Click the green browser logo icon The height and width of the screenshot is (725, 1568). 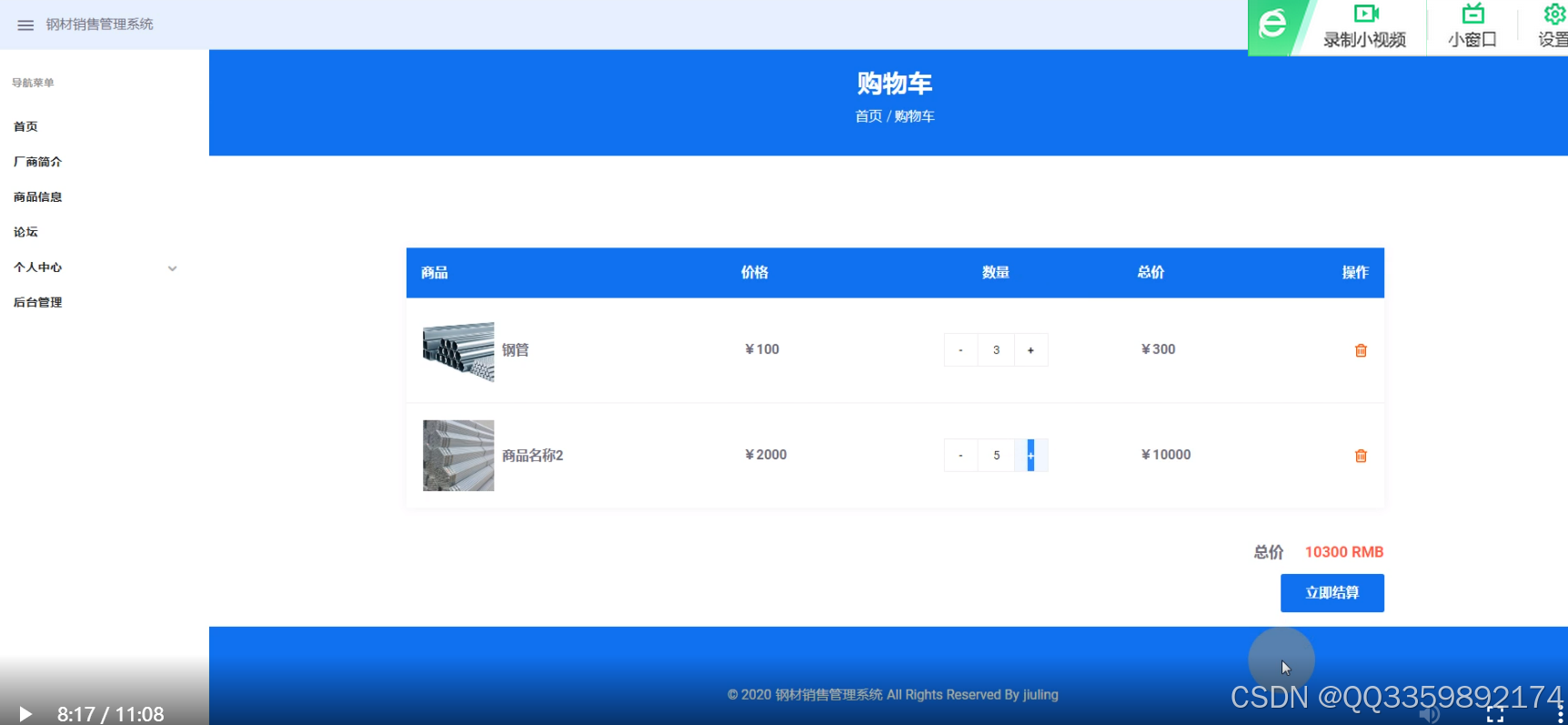click(1272, 24)
